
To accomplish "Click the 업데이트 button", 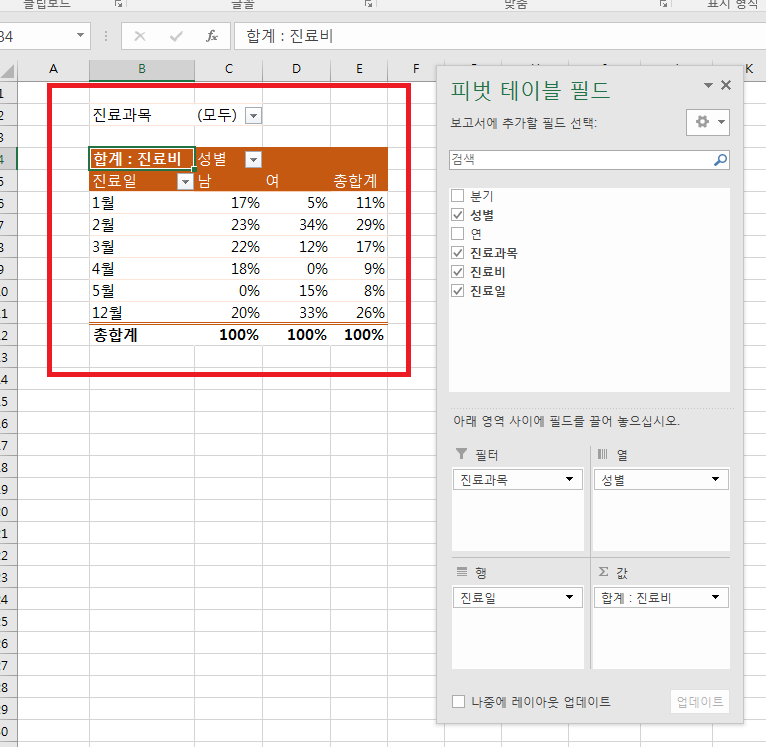I will point(699,702).
